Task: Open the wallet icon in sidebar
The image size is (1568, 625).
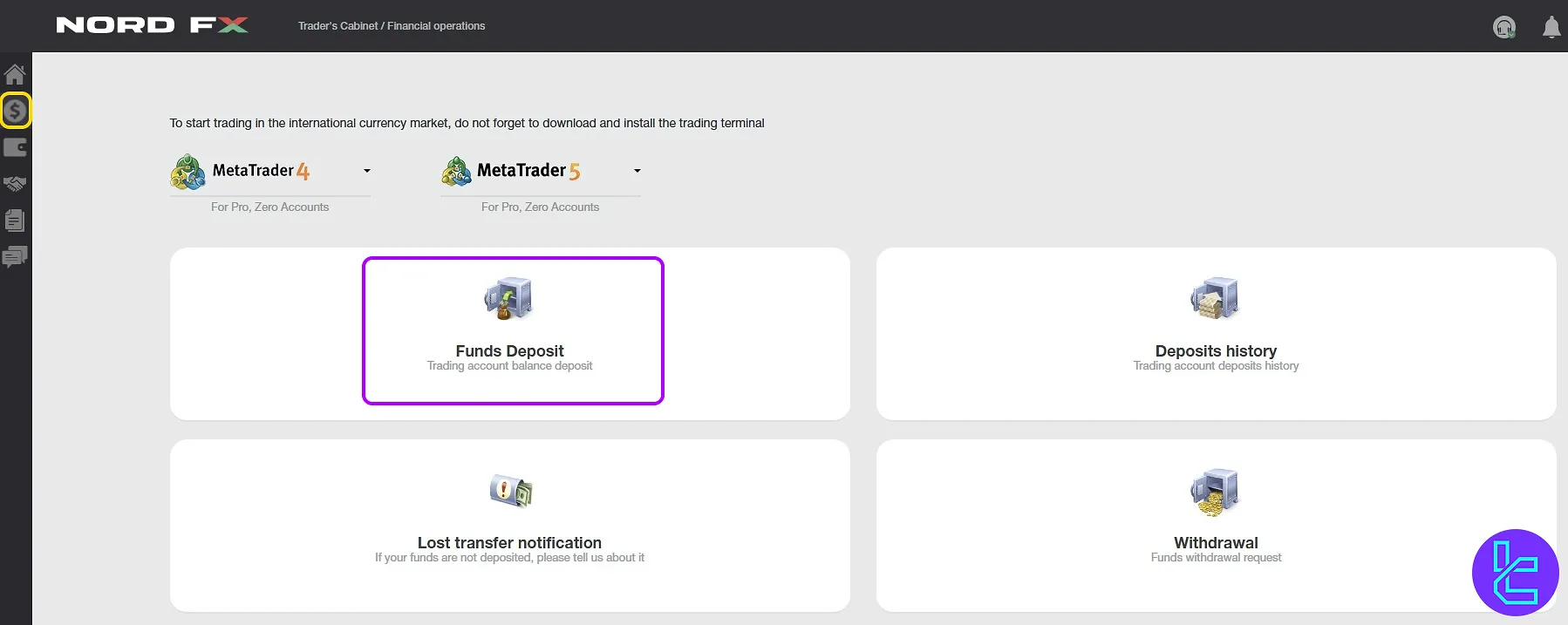Action: pyautogui.click(x=15, y=147)
